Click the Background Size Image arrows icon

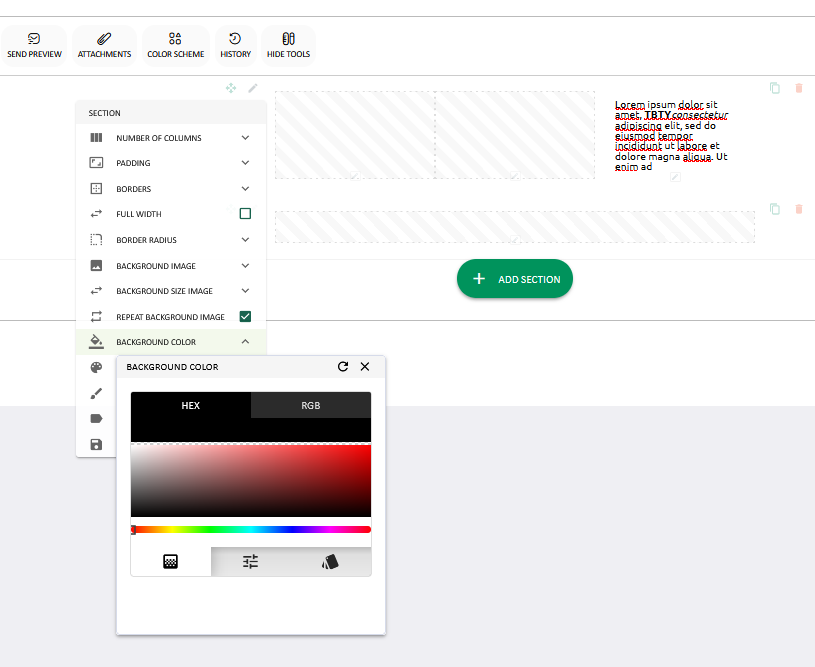96,291
